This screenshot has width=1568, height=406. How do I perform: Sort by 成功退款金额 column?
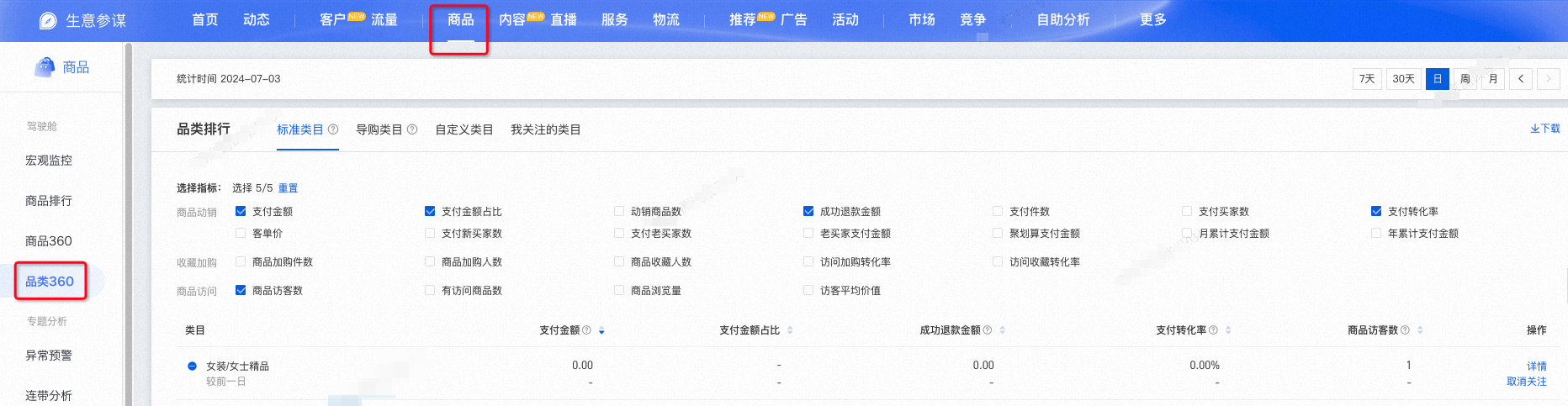(1003, 330)
